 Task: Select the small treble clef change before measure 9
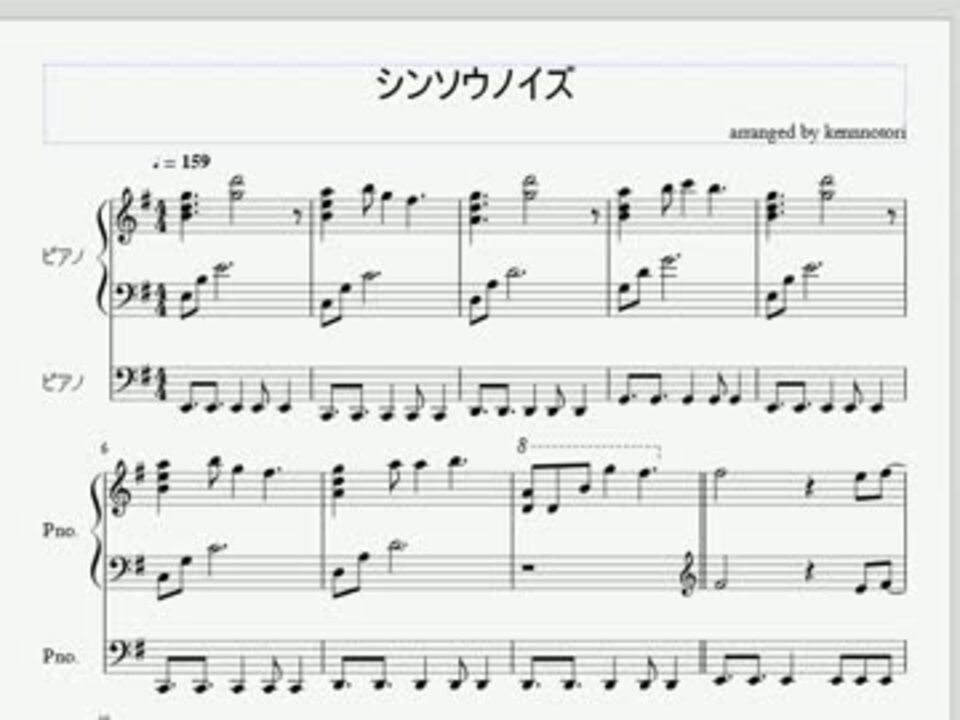(689, 573)
